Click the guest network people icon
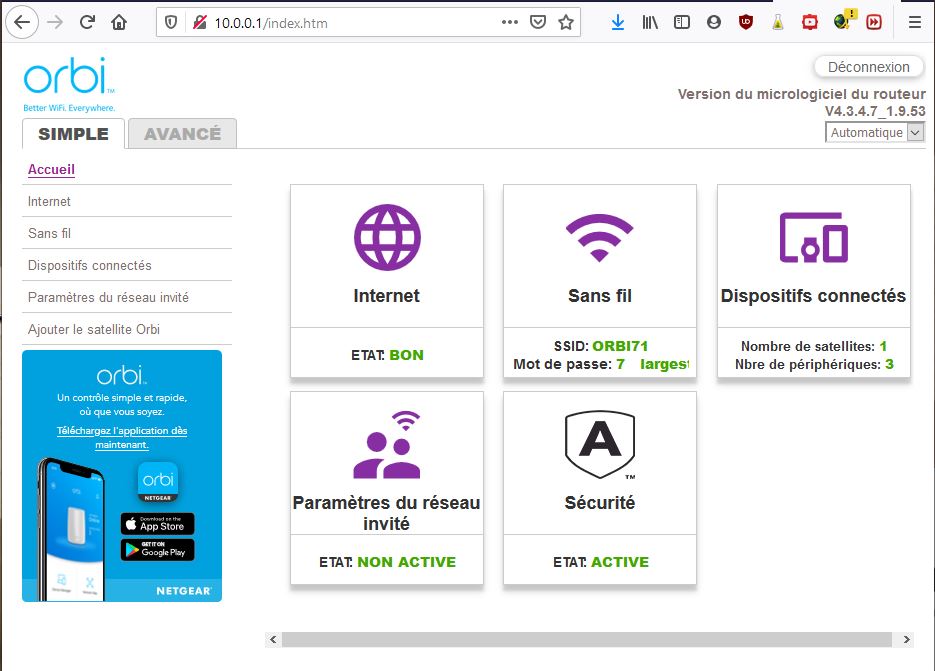Image resolution: width=935 pixels, height=671 pixels. point(387,445)
